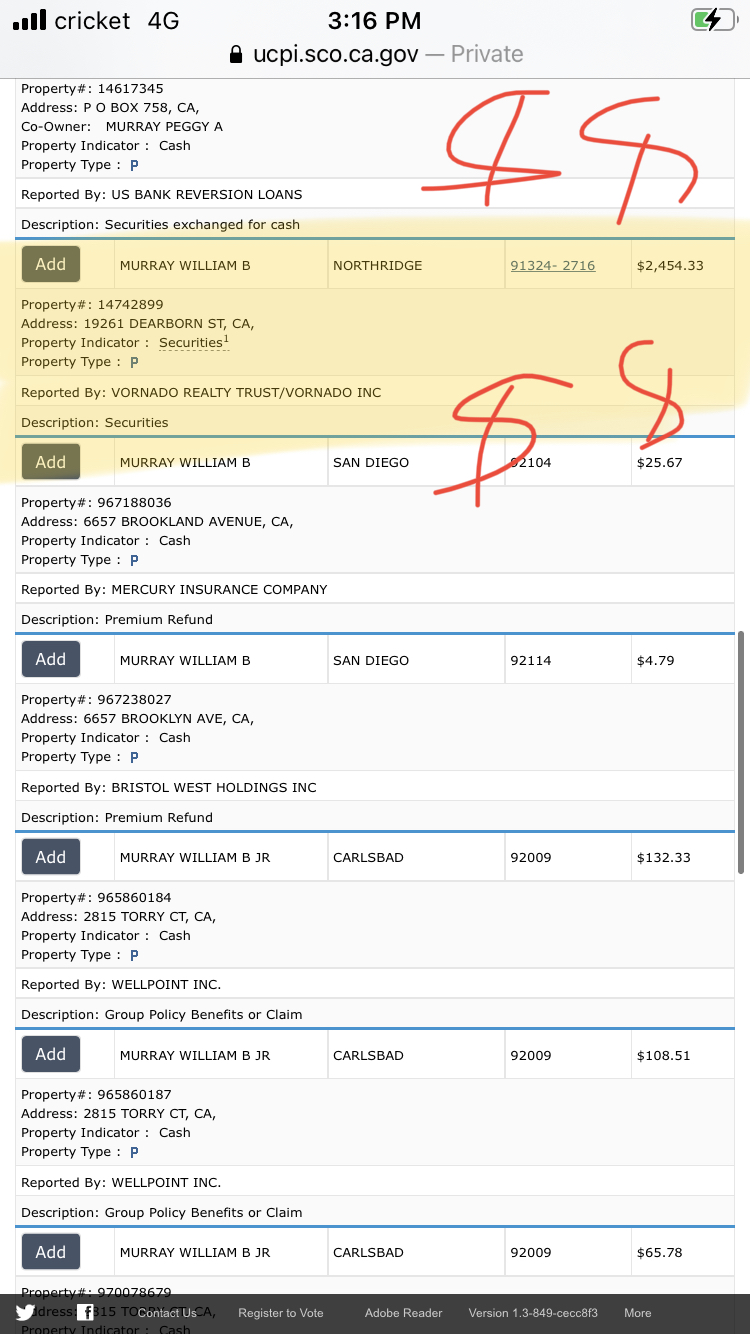Select the CARLSBAD cell in the $132.33 row
This screenshot has width=750, height=1334.
pos(416,857)
